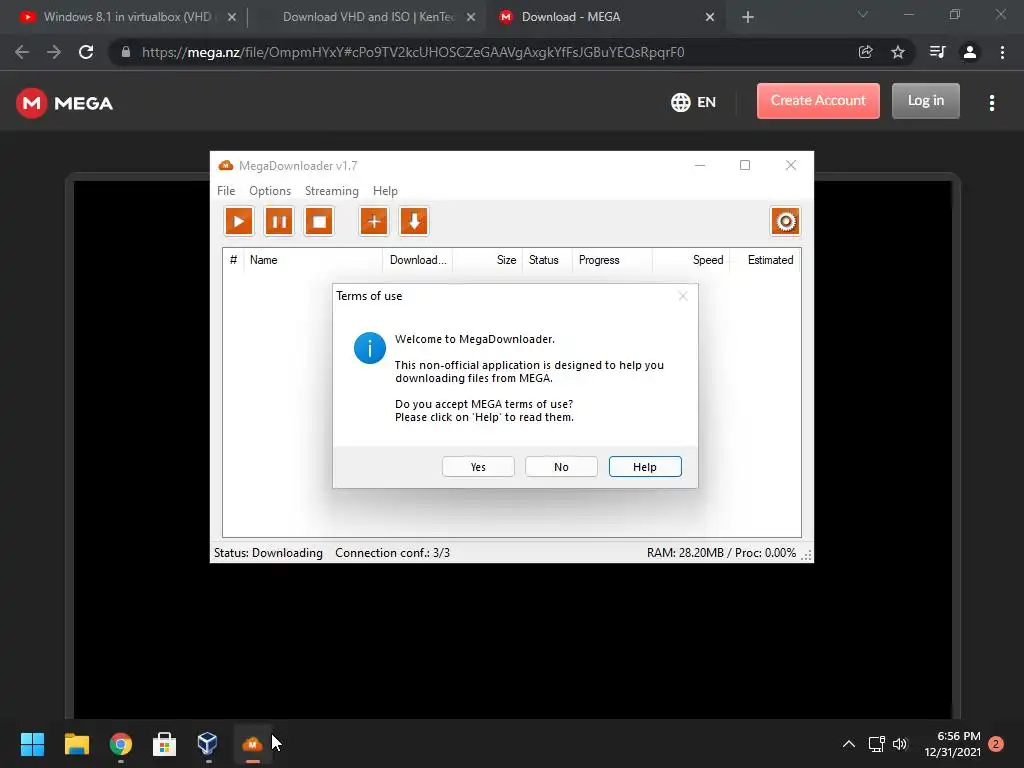The image size is (1024, 768).
Task: Open the network tray icon
Action: click(876, 744)
